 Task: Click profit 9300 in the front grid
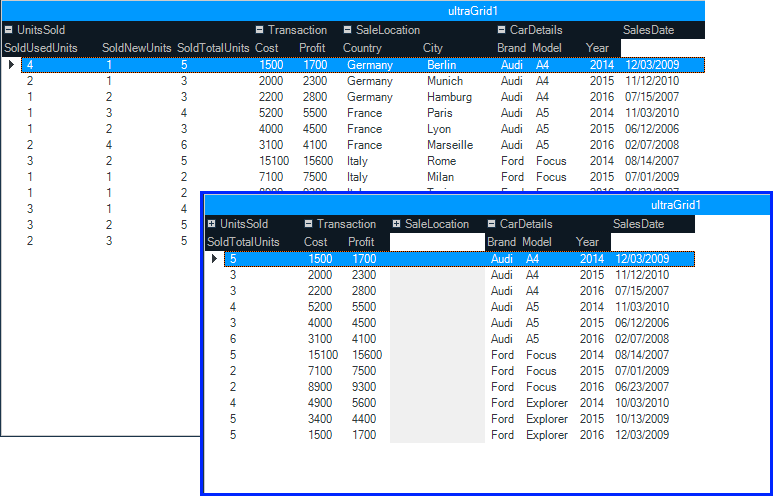[364, 387]
